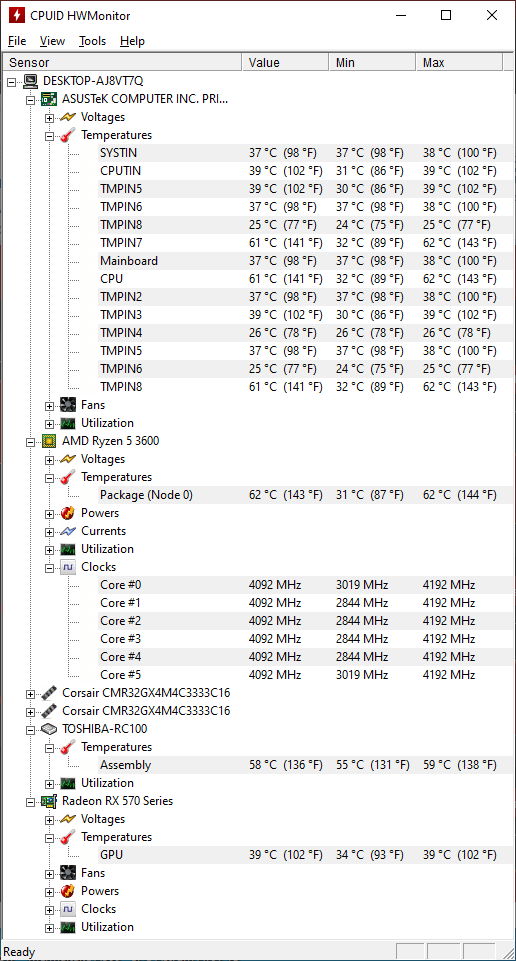Click the Max column header
The height and width of the screenshot is (961, 516).
(460, 63)
